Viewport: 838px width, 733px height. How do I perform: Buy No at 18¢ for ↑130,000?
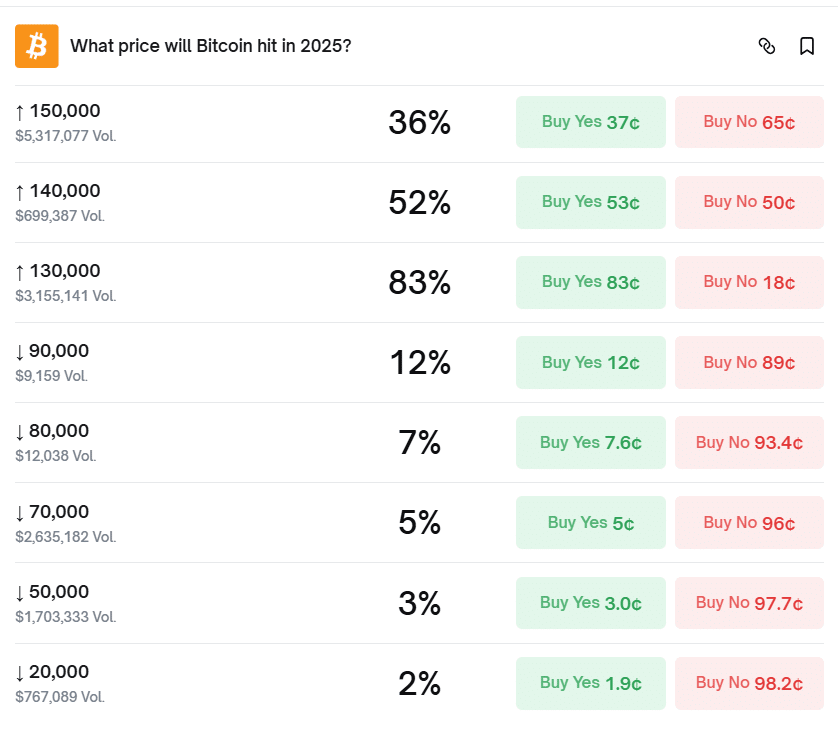tap(749, 282)
